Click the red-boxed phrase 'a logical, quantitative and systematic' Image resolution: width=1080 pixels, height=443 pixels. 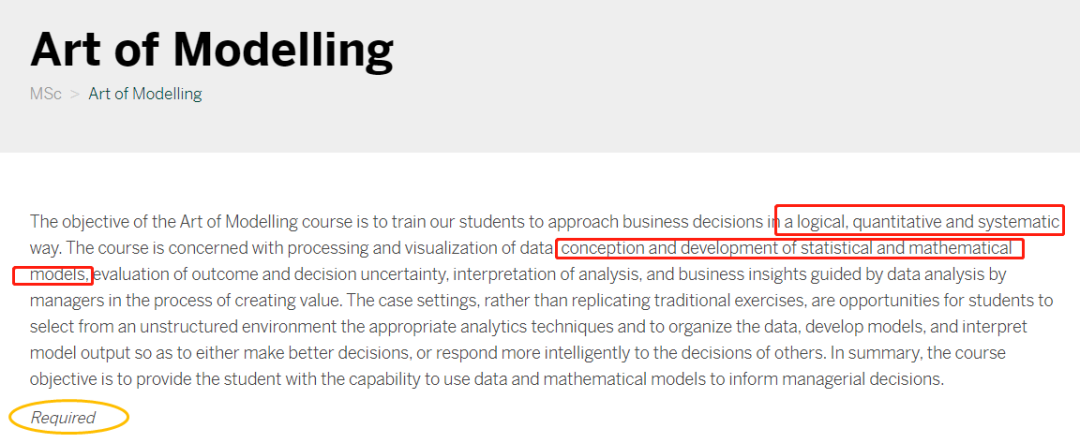tap(921, 222)
